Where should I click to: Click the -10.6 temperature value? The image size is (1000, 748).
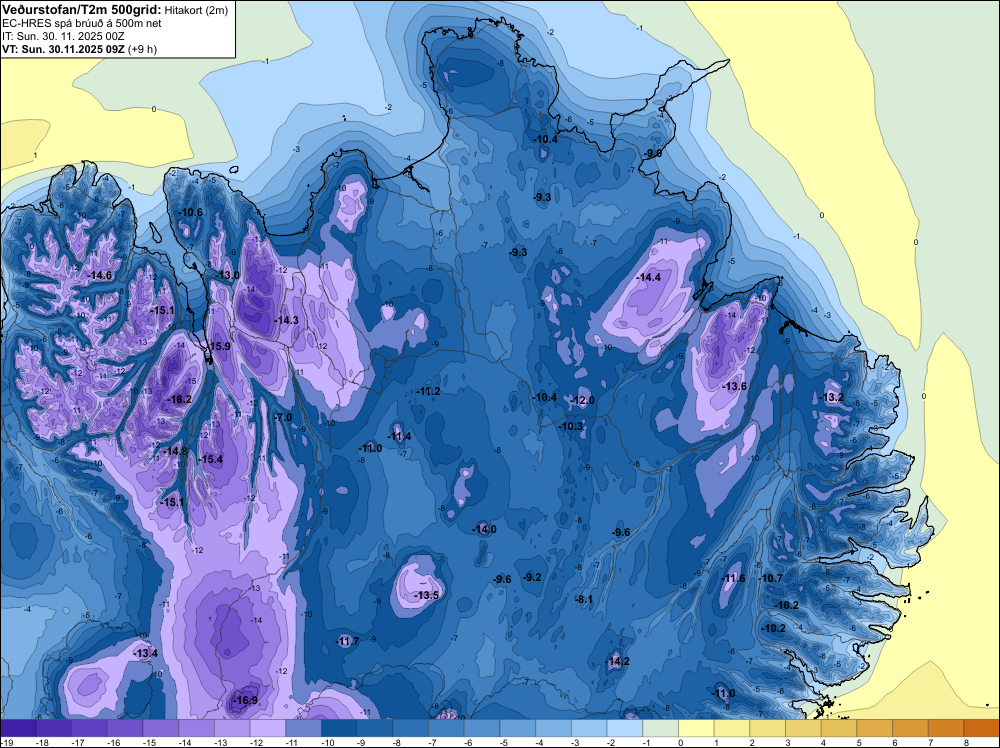point(190,212)
